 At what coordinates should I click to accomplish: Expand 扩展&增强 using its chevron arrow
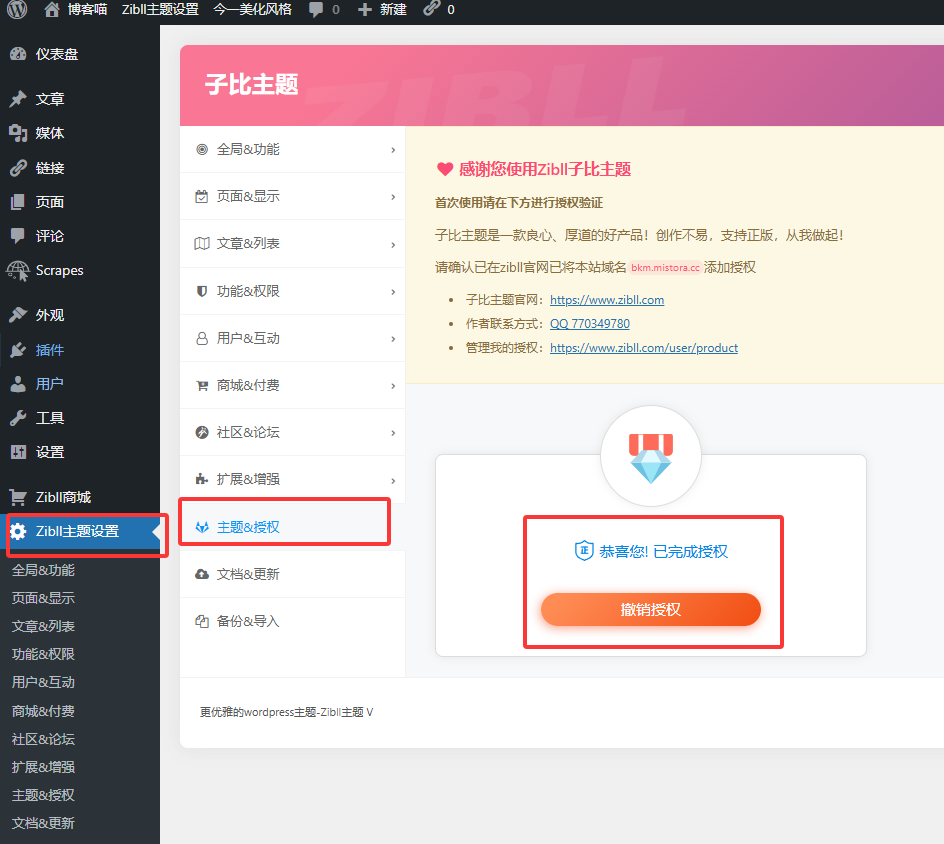pyautogui.click(x=393, y=480)
